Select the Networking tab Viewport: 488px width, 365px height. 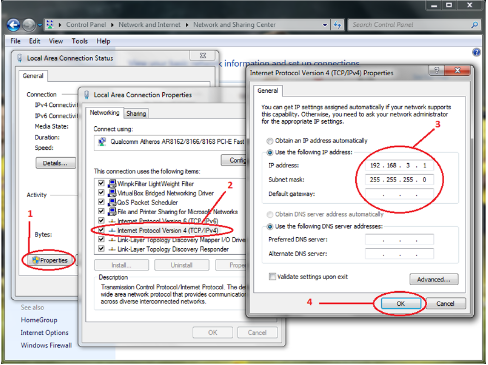(104, 113)
